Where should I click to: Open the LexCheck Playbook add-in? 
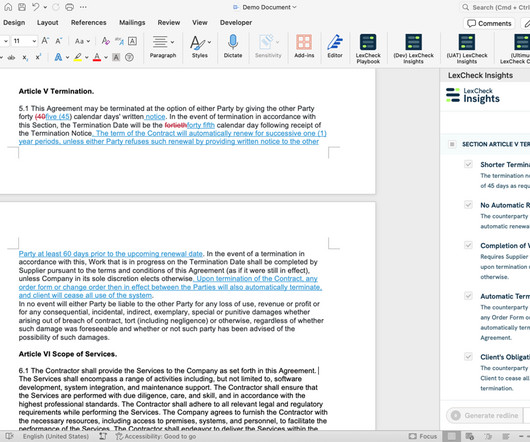click(x=368, y=49)
